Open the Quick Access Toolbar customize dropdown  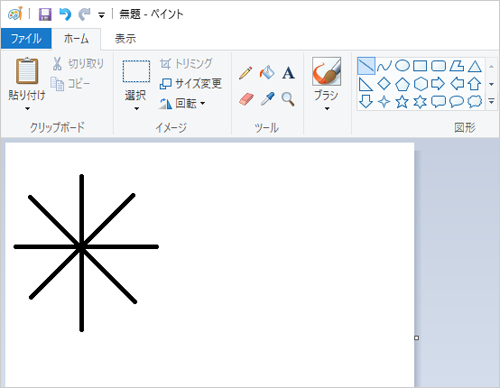tap(101, 15)
